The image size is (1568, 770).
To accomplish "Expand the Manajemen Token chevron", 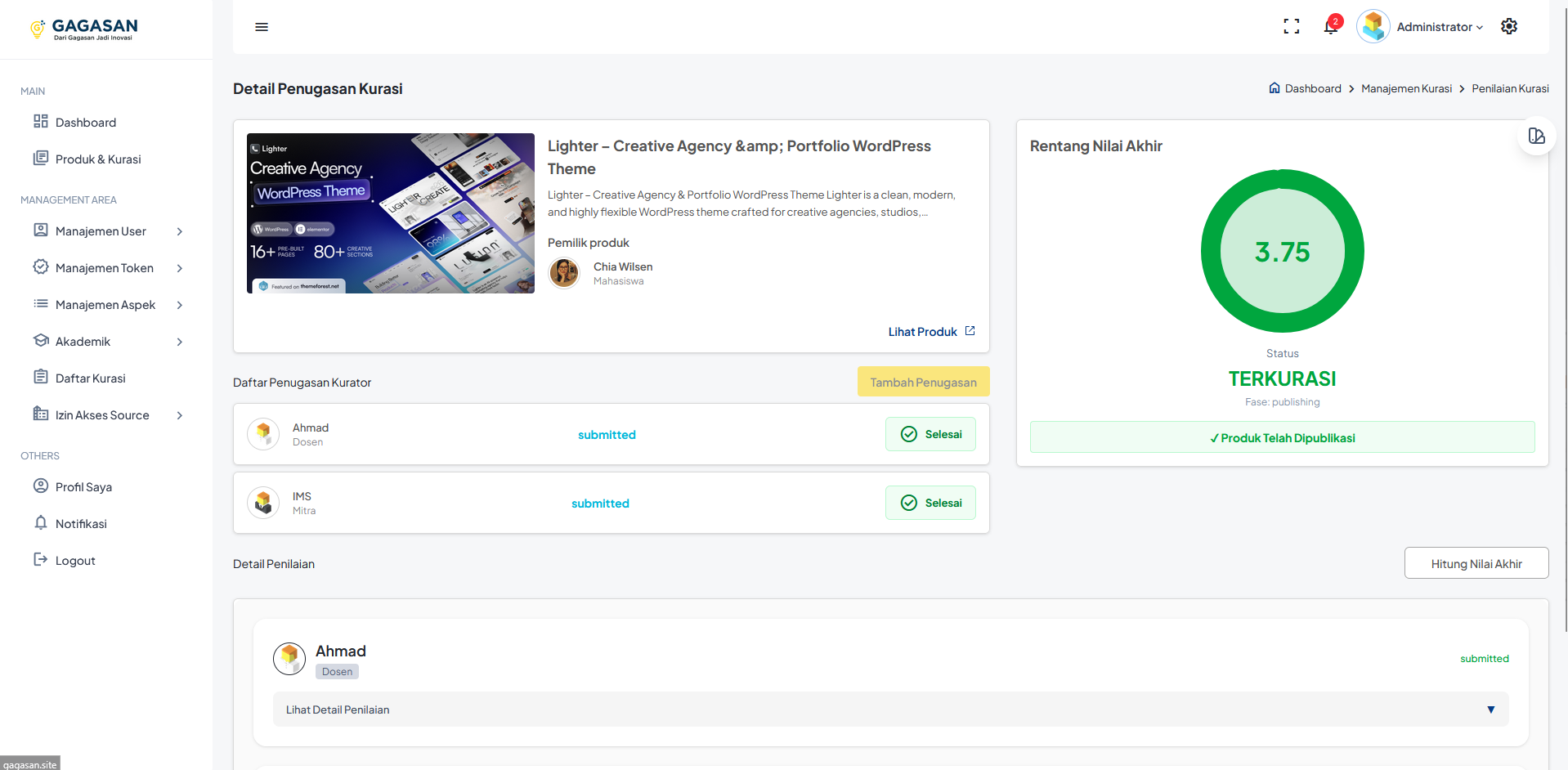I will (180, 268).
